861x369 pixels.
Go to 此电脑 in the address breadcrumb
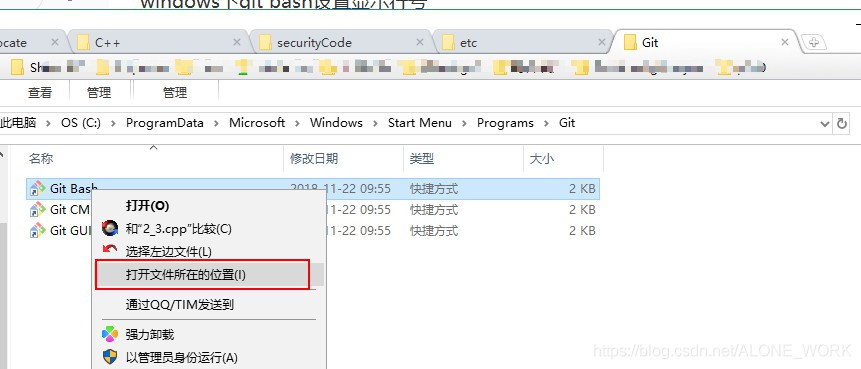coord(18,123)
